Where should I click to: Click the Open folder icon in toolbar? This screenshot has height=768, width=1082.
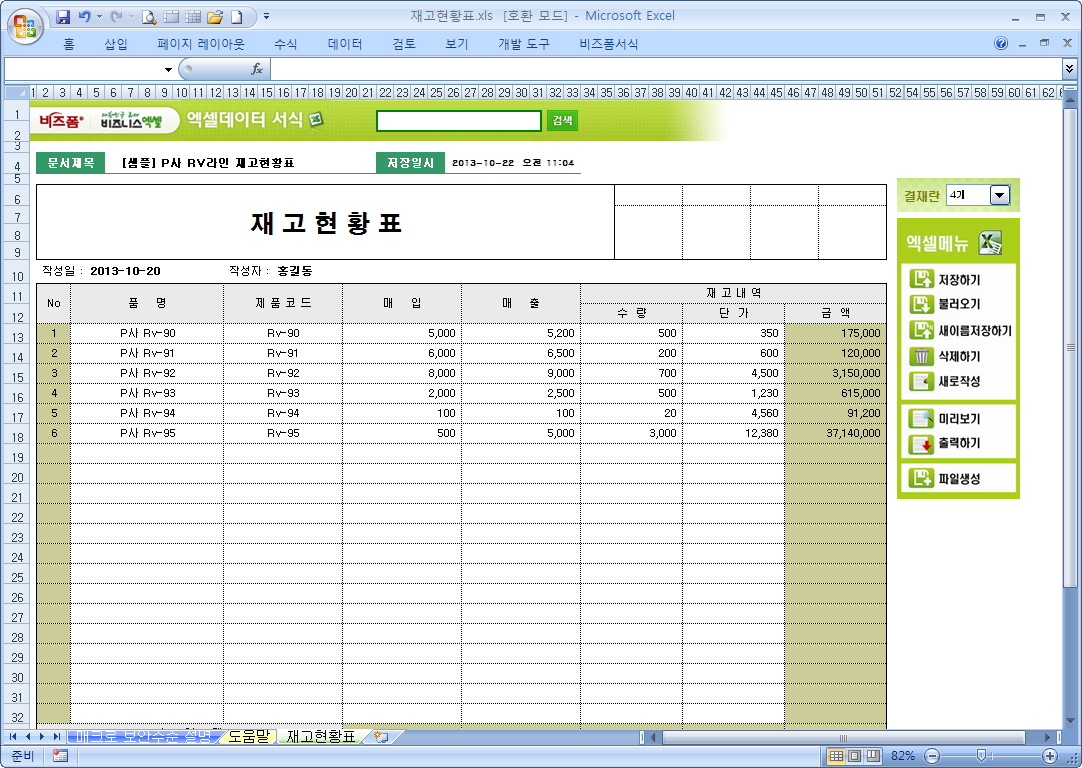click(214, 17)
